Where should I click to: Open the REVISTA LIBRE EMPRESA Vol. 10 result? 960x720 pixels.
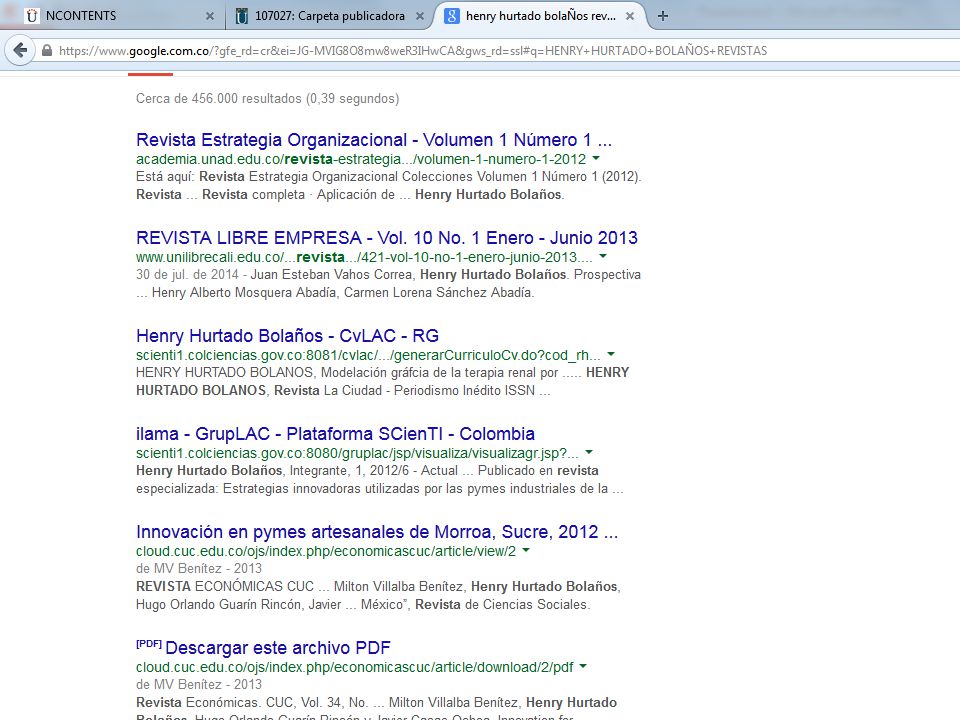(387, 238)
